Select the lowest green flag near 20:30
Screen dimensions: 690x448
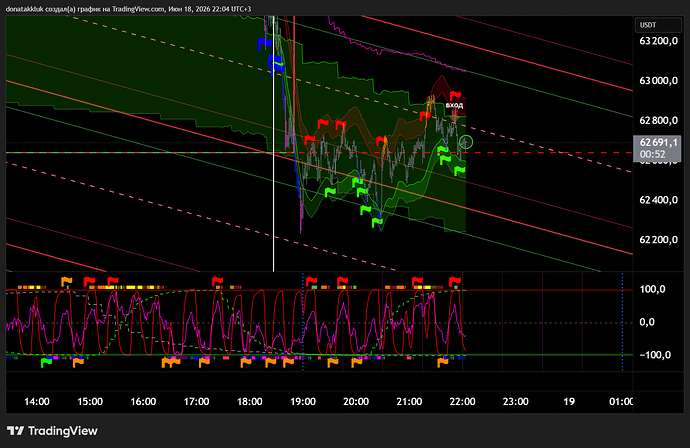click(377, 222)
